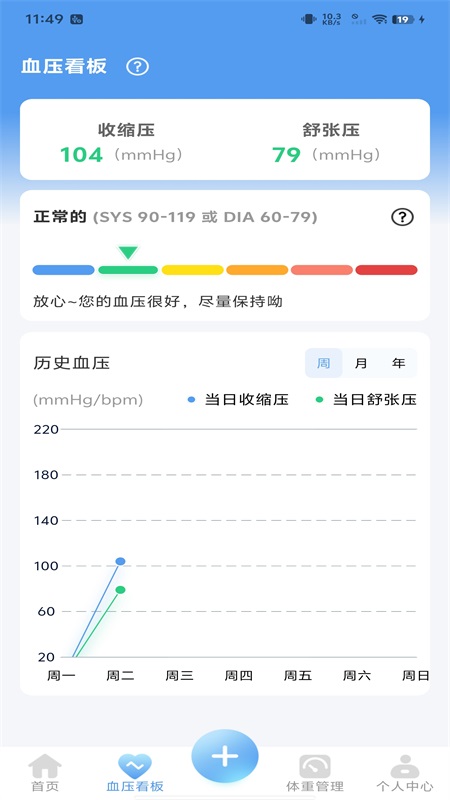Screen dimensions: 450x800
Task: Tap the help icon beside 血压看板 title
Action: tap(137, 67)
